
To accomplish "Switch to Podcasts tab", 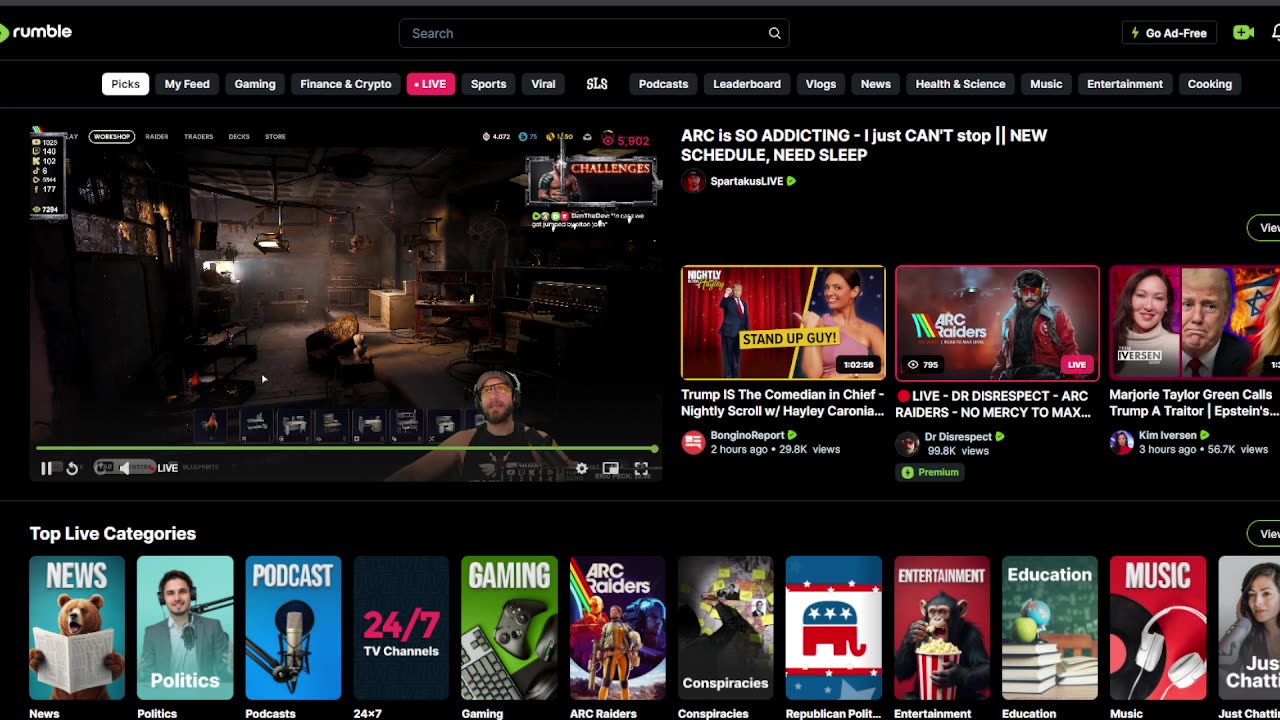I will point(663,84).
